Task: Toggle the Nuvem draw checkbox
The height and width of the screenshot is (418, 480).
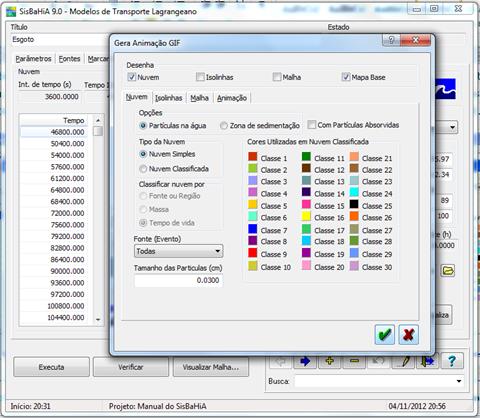Action: click(132, 77)
